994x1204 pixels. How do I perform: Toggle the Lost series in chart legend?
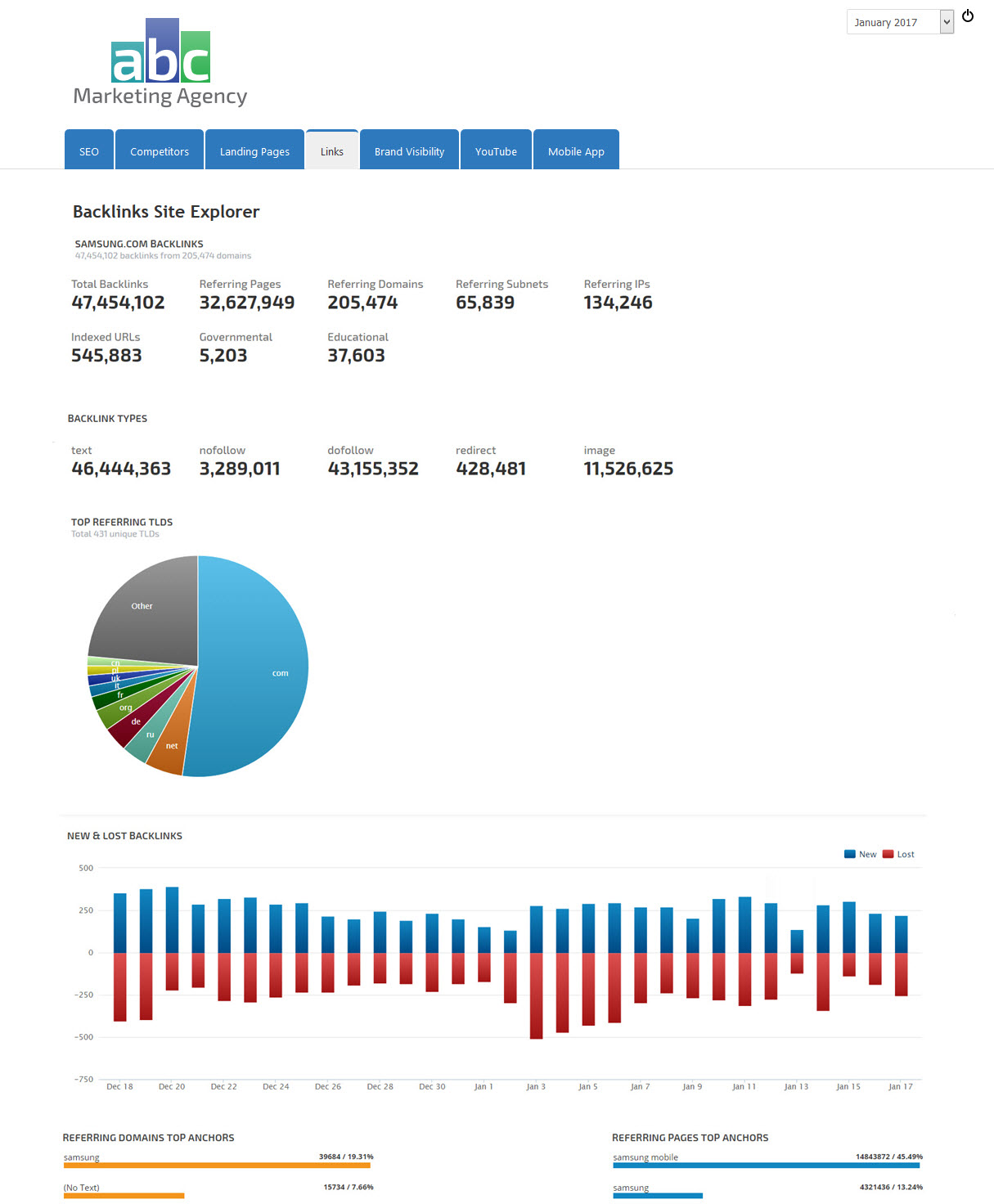(898, 854)
